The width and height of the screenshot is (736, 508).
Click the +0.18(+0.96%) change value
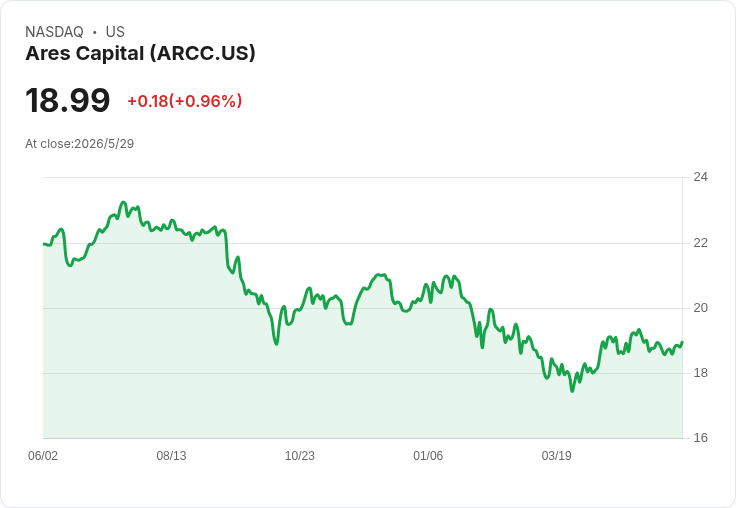[x=184, y=101]
